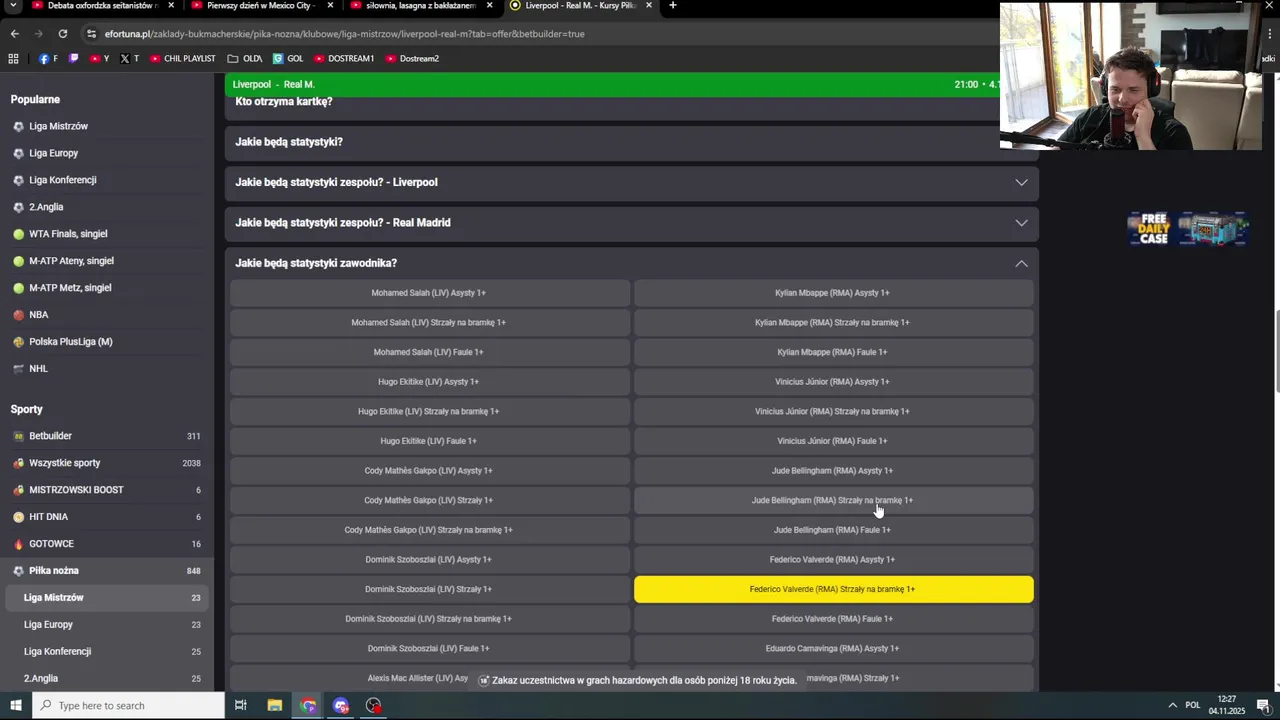This screenshot has height=720, width=1280.
Task: Open Task View on the taskbar
Action: 240,706
